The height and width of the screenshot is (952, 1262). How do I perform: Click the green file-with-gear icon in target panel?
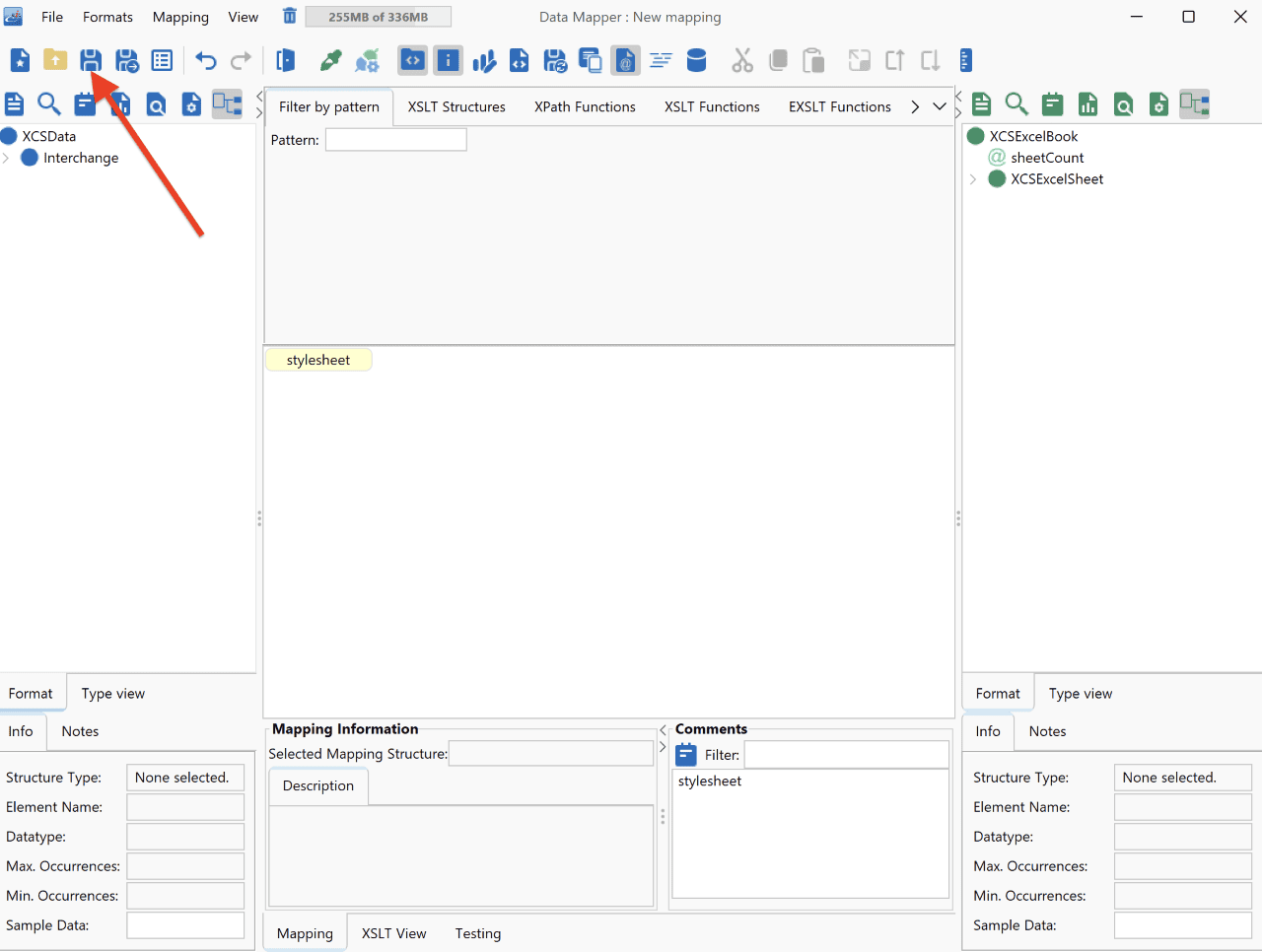[1159, 103]
